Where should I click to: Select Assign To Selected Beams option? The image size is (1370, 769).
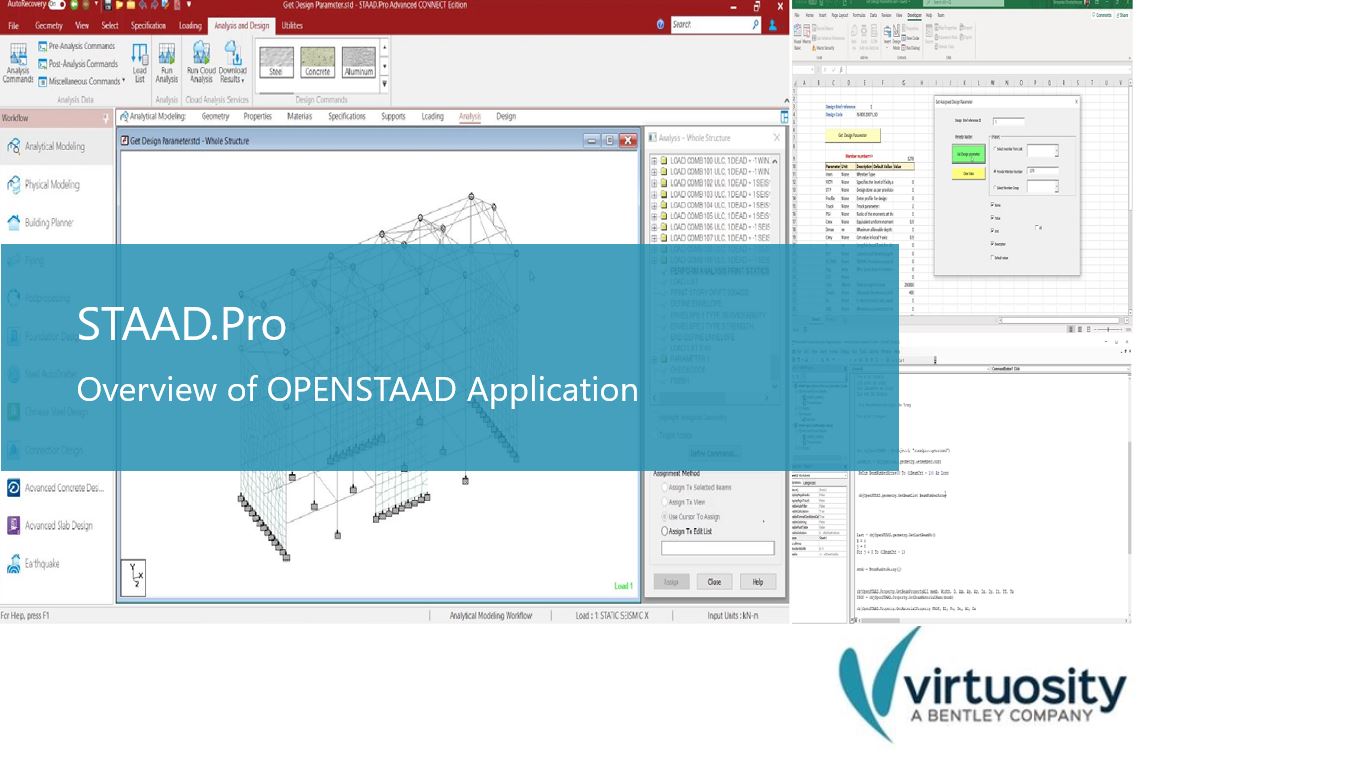666,487
